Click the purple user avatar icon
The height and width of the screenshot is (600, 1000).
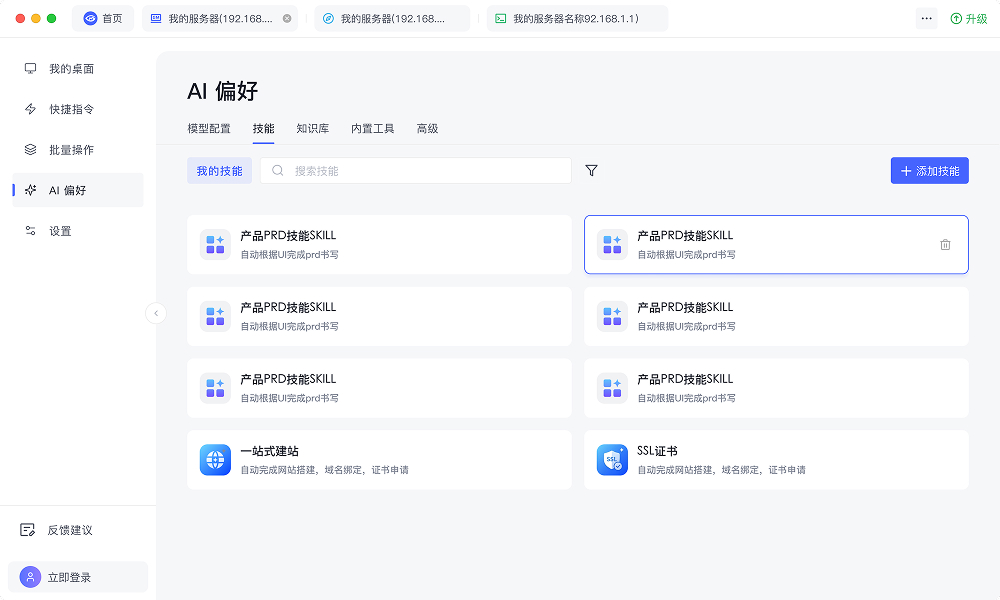coord(30,577)
